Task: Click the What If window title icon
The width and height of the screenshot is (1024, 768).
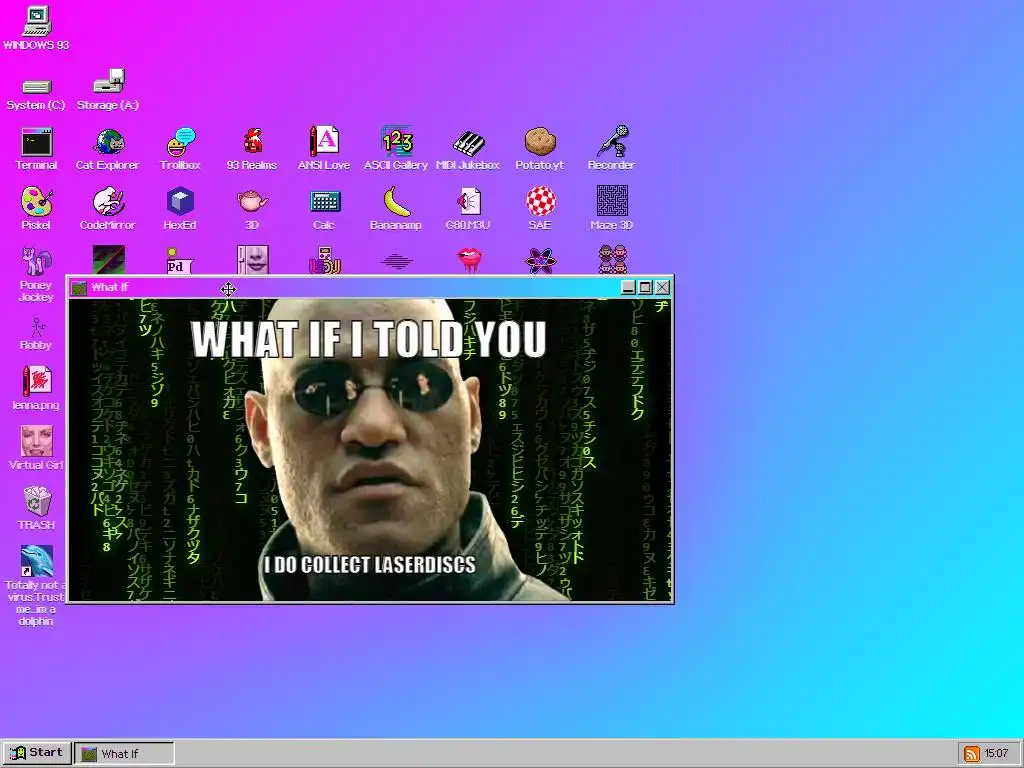Action: point(78,287)
